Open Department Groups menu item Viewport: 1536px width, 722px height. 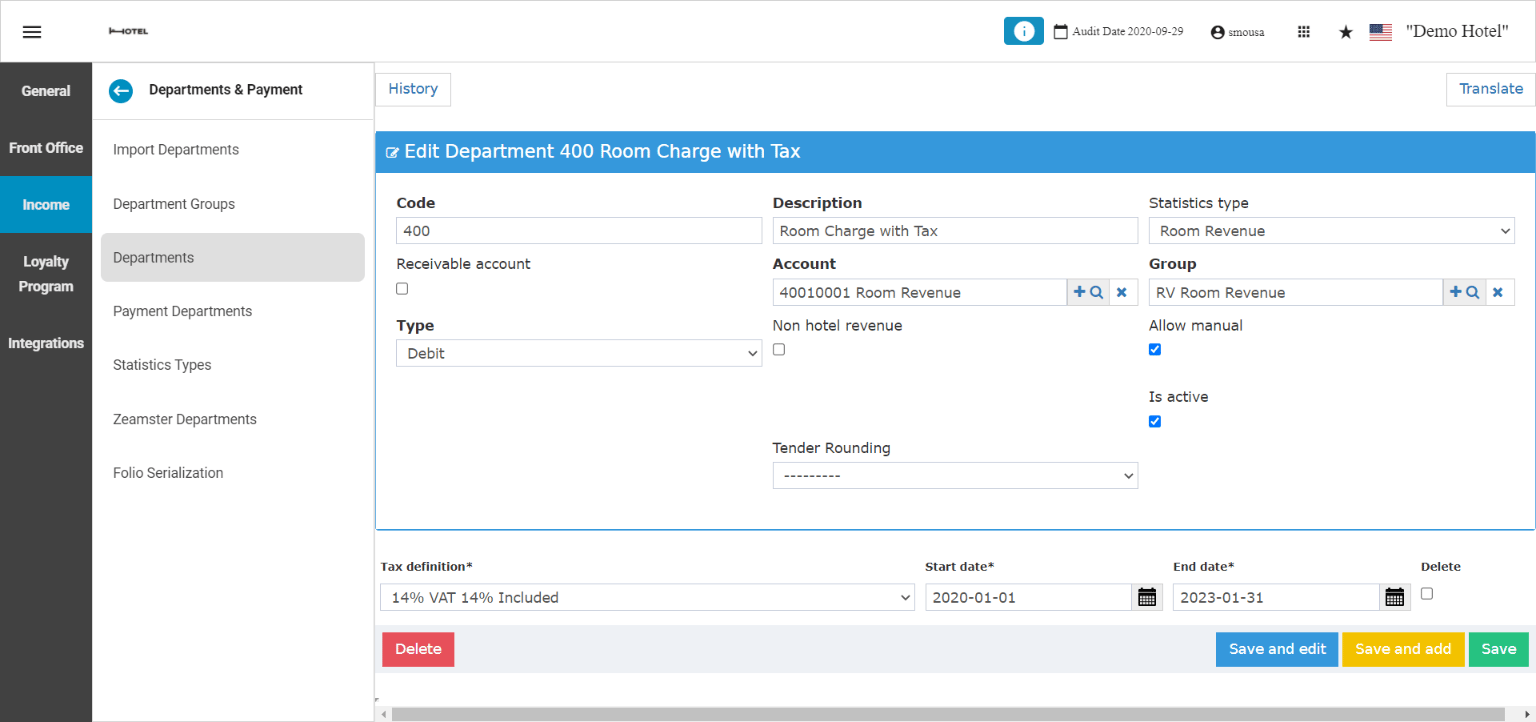coord(232,204)
